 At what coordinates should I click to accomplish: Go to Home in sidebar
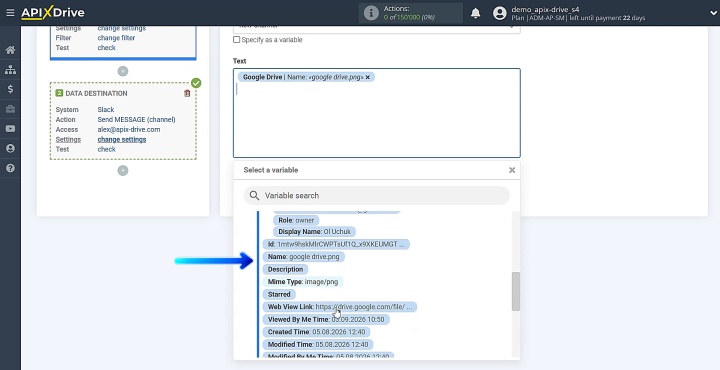[10, 50]
